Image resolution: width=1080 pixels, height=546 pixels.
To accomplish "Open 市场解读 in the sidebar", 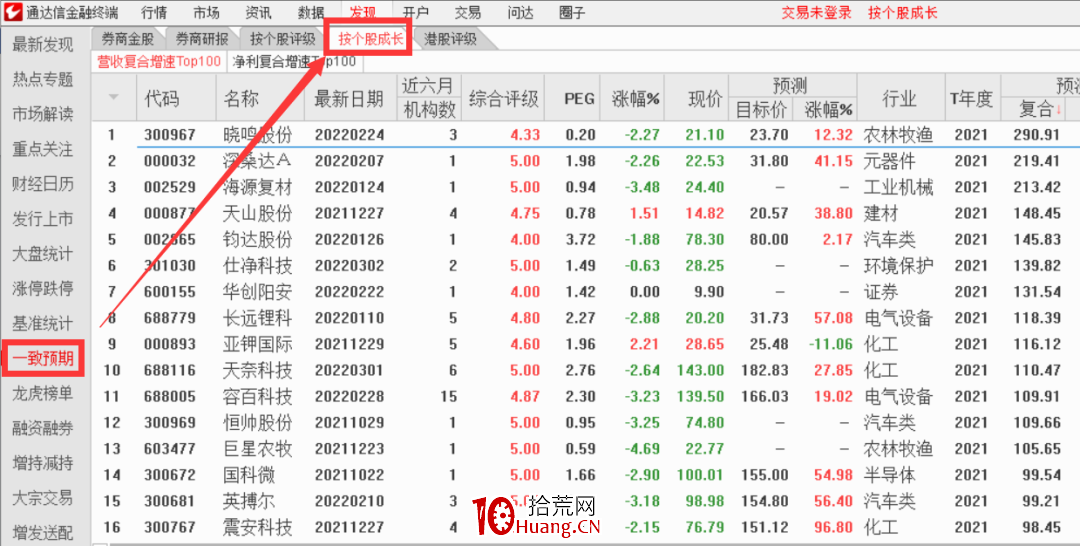I will pos(43,114).
